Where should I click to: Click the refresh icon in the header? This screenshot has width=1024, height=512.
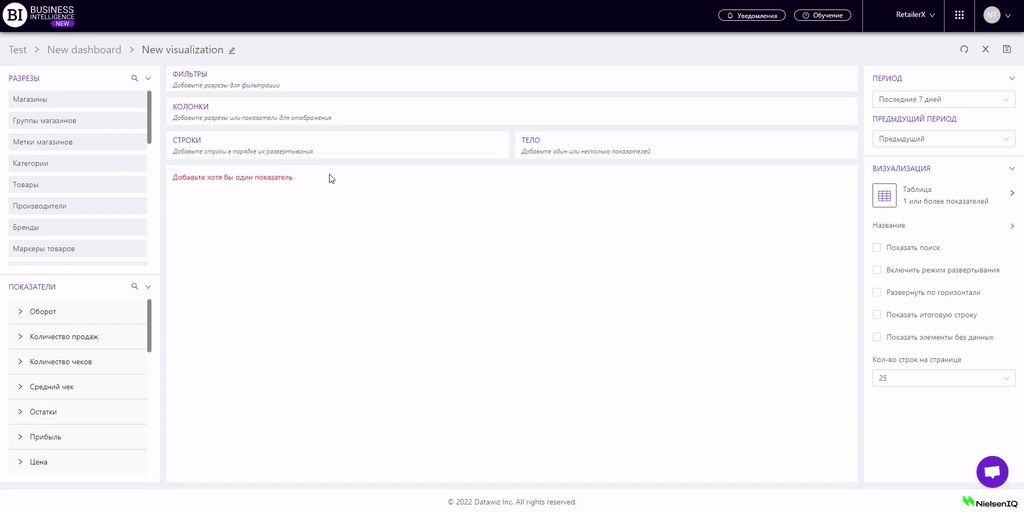coord(964,49)
